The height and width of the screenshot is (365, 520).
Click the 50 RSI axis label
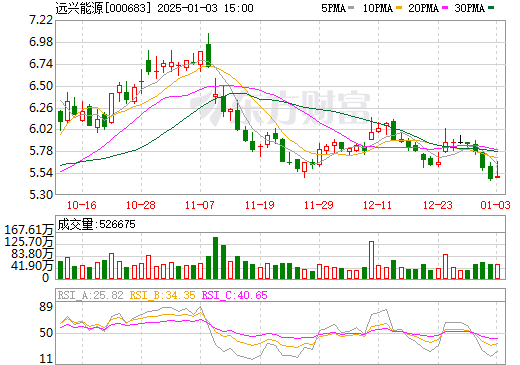pos(46,333)
